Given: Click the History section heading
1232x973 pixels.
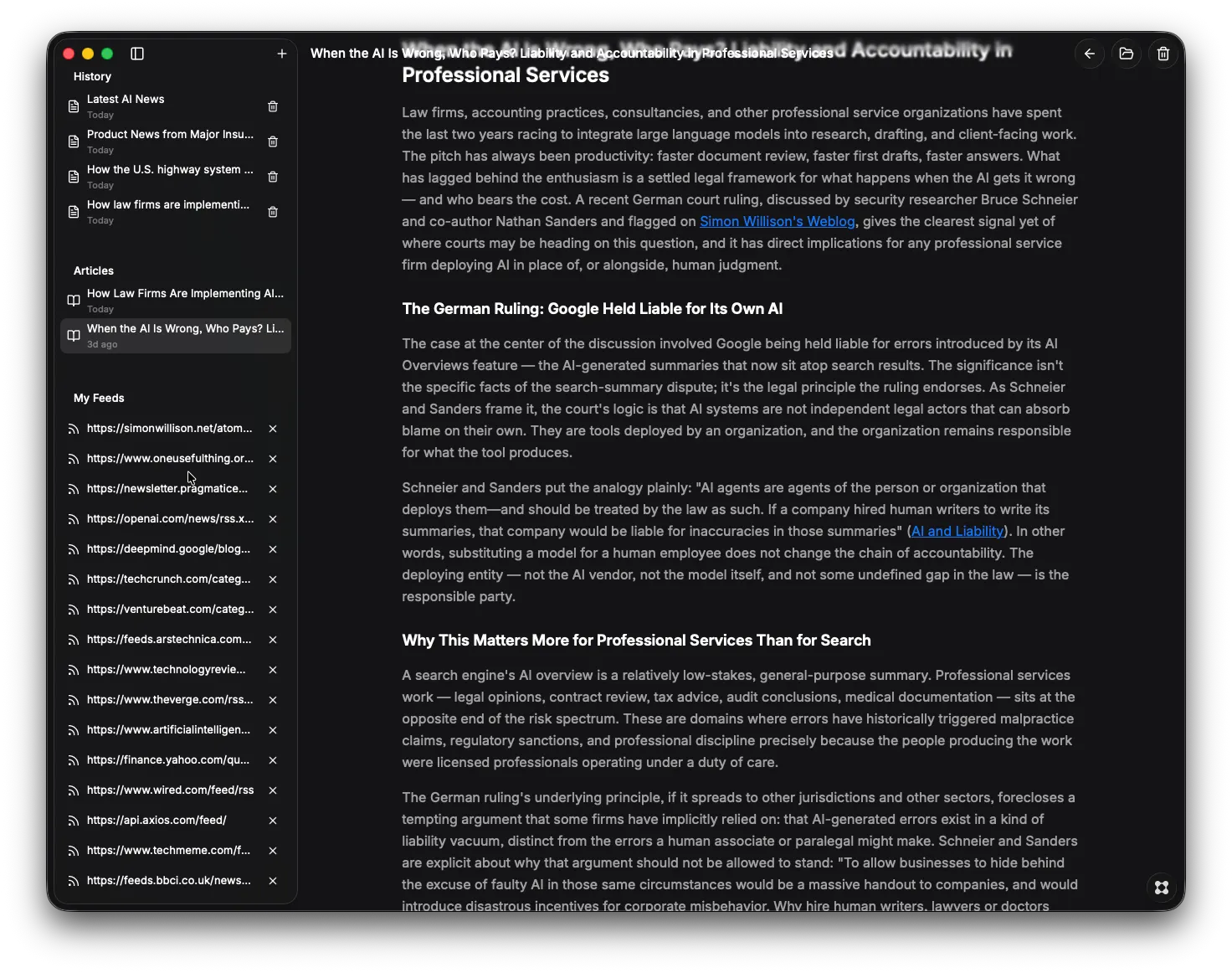Looking at the screenshot, I should tap(92, 76).
